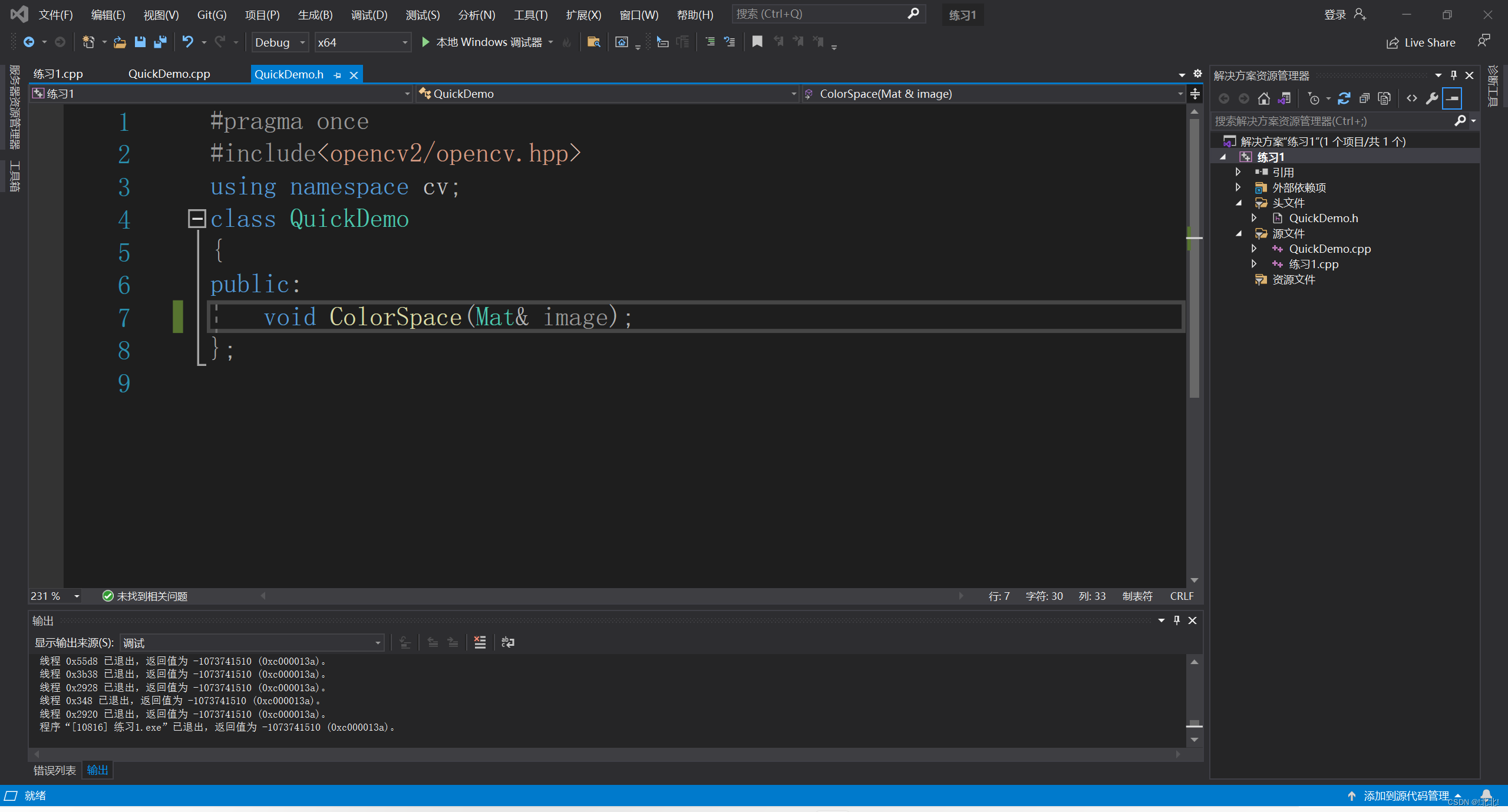Click the bookmark toggle icon in toolbar

[757, 42]
